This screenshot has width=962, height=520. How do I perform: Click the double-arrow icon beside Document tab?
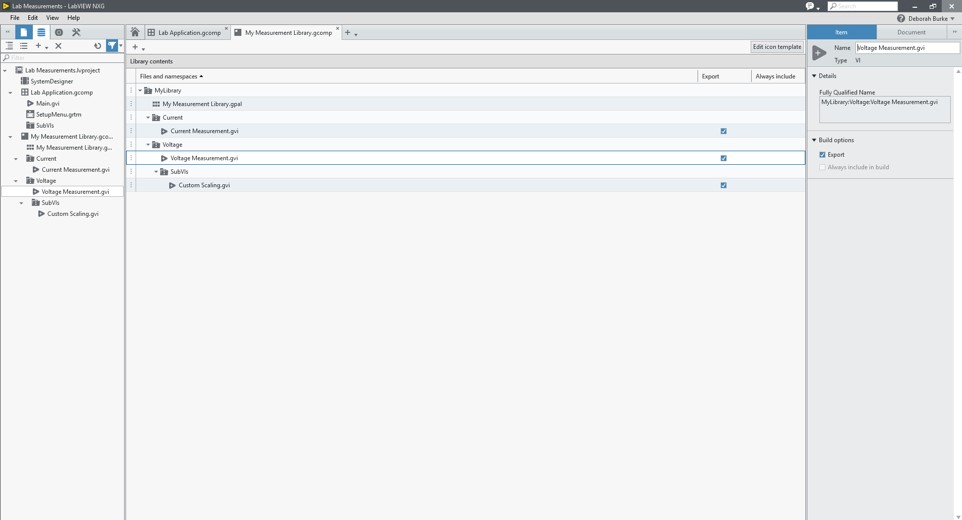(x=954, y=32)
